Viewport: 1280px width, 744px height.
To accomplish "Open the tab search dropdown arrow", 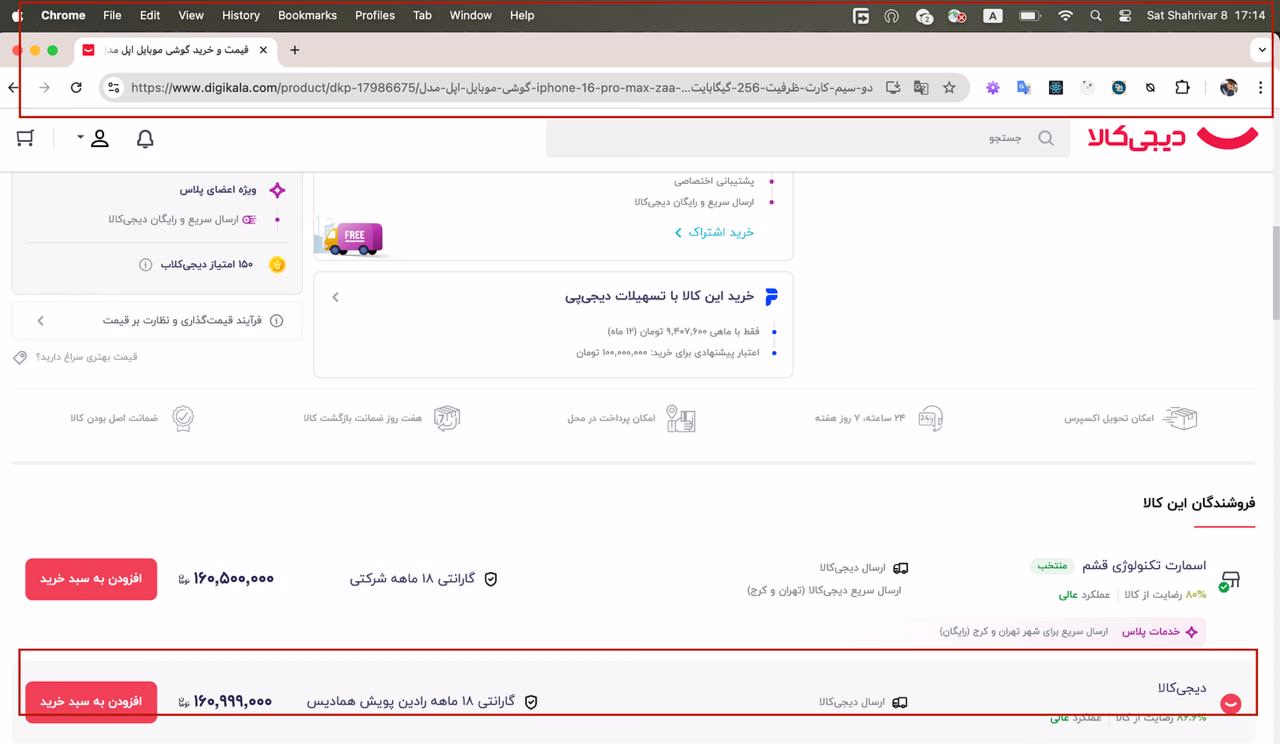I will tap(1263, 50).
